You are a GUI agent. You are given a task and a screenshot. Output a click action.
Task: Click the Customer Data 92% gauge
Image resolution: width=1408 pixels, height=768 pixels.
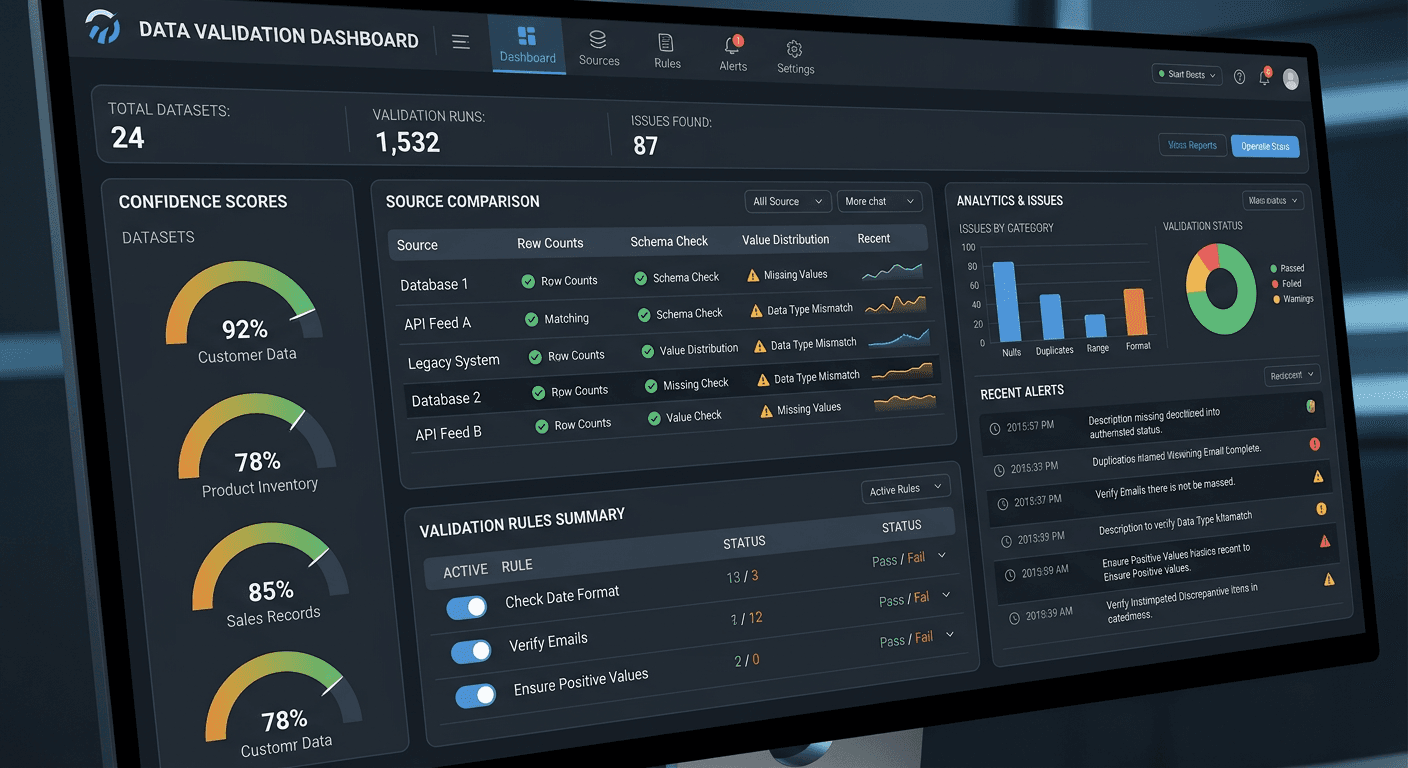(243, 310)
